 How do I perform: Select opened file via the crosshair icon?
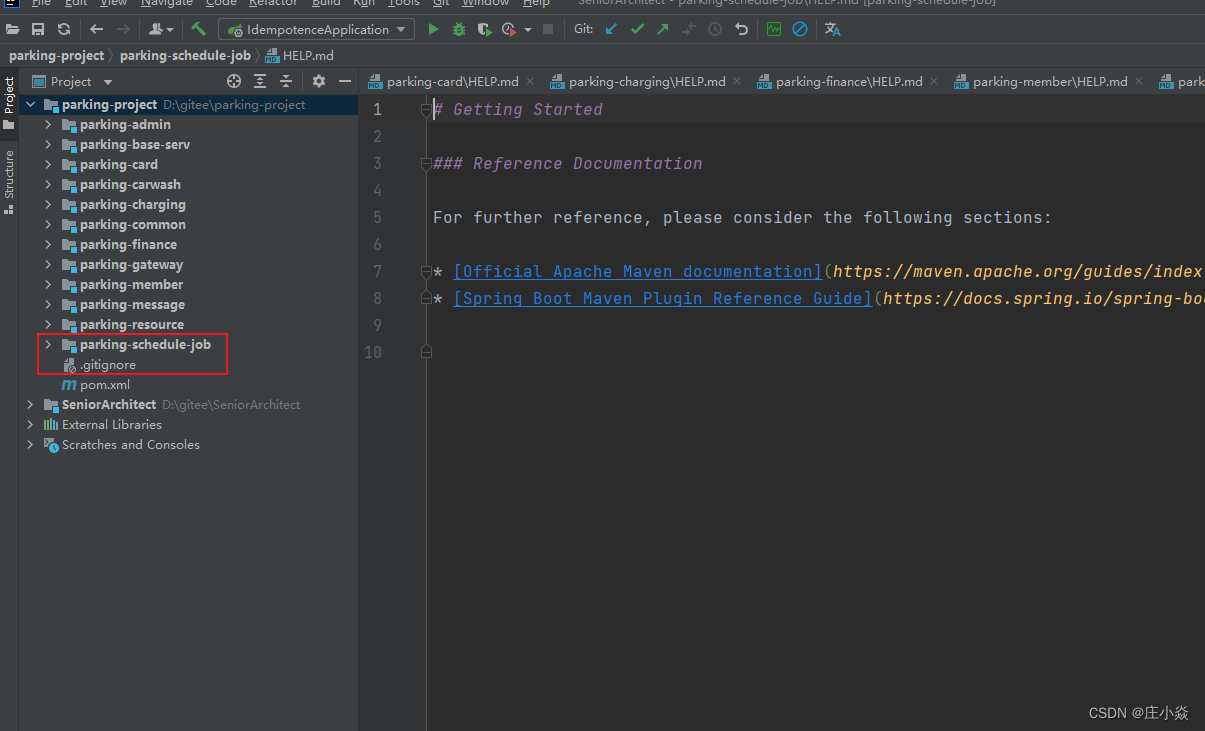[234, 81]
